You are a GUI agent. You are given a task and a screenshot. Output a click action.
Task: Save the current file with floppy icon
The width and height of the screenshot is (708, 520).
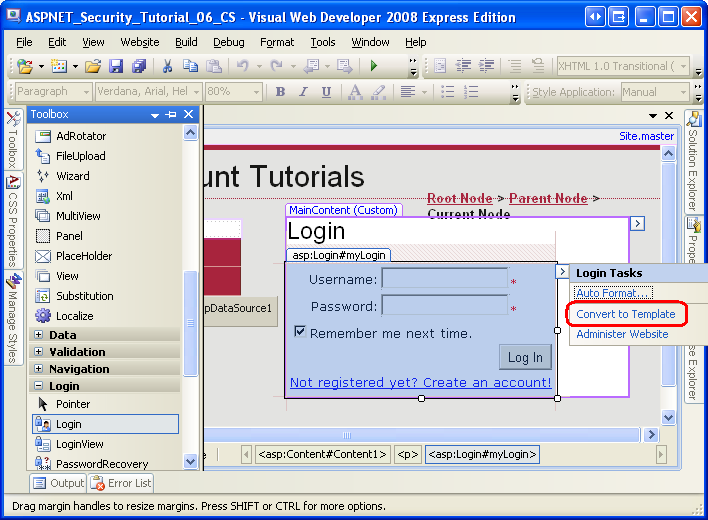tap(116, 66)
